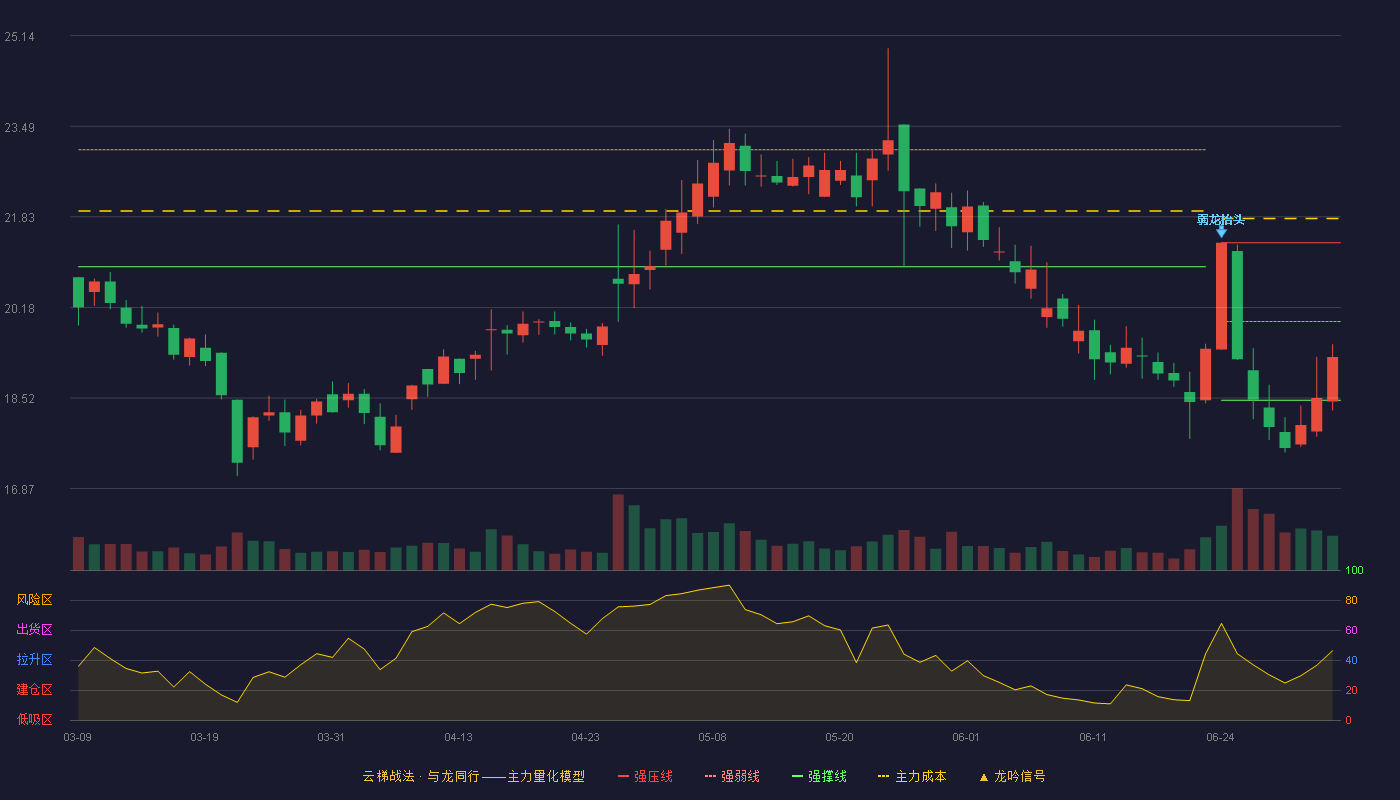
Task: Click the 低吸区 zone label
Action: (x=34, y=719)
